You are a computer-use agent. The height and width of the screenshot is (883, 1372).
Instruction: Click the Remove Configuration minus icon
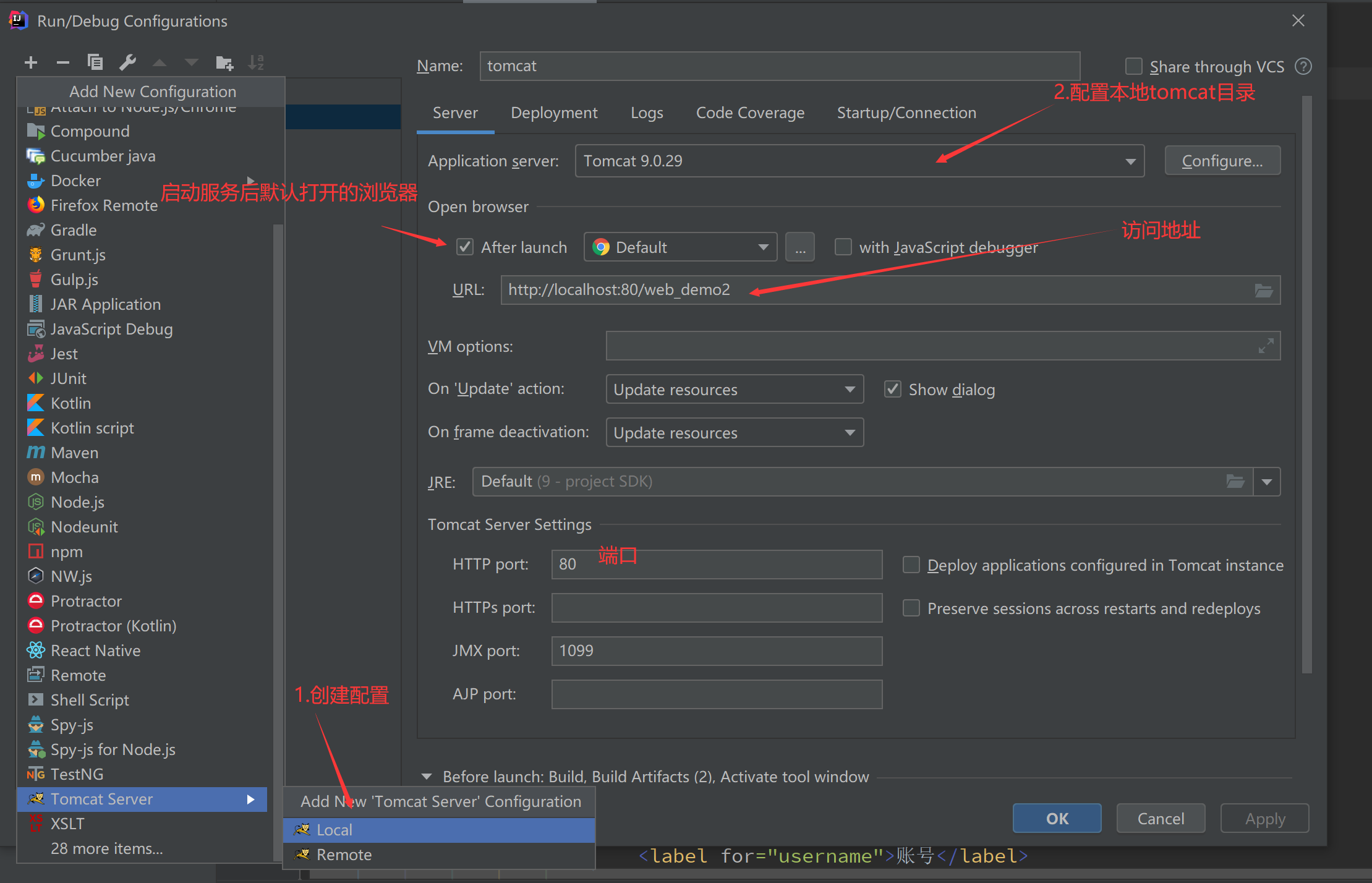pyautogui.click(x=63, y=62)
